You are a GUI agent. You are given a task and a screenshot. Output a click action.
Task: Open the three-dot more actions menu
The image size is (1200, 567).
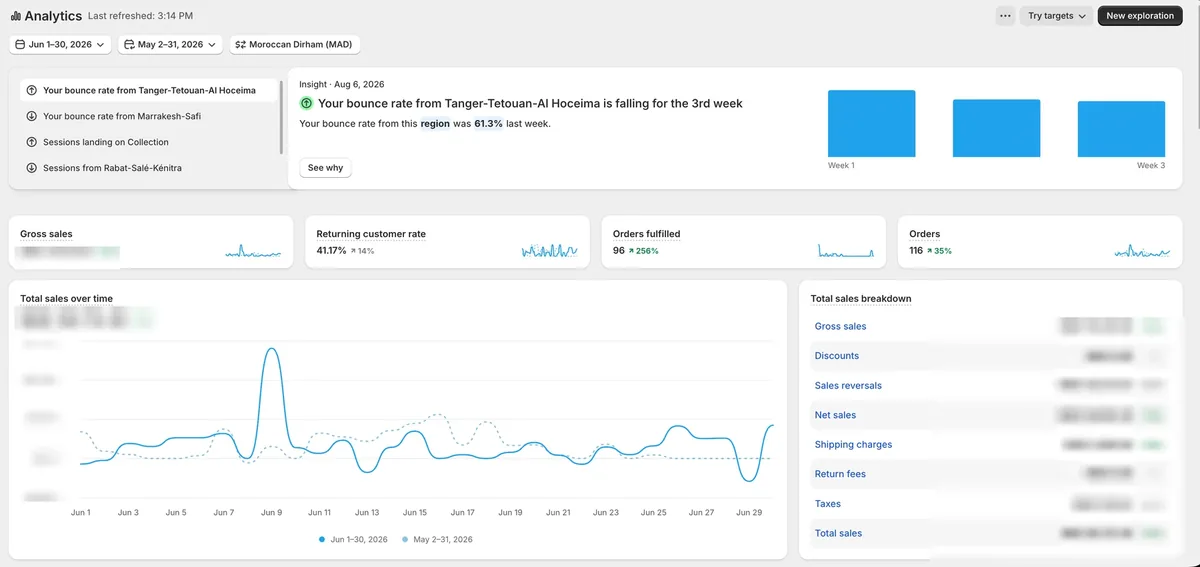(x=1005, y=16)
